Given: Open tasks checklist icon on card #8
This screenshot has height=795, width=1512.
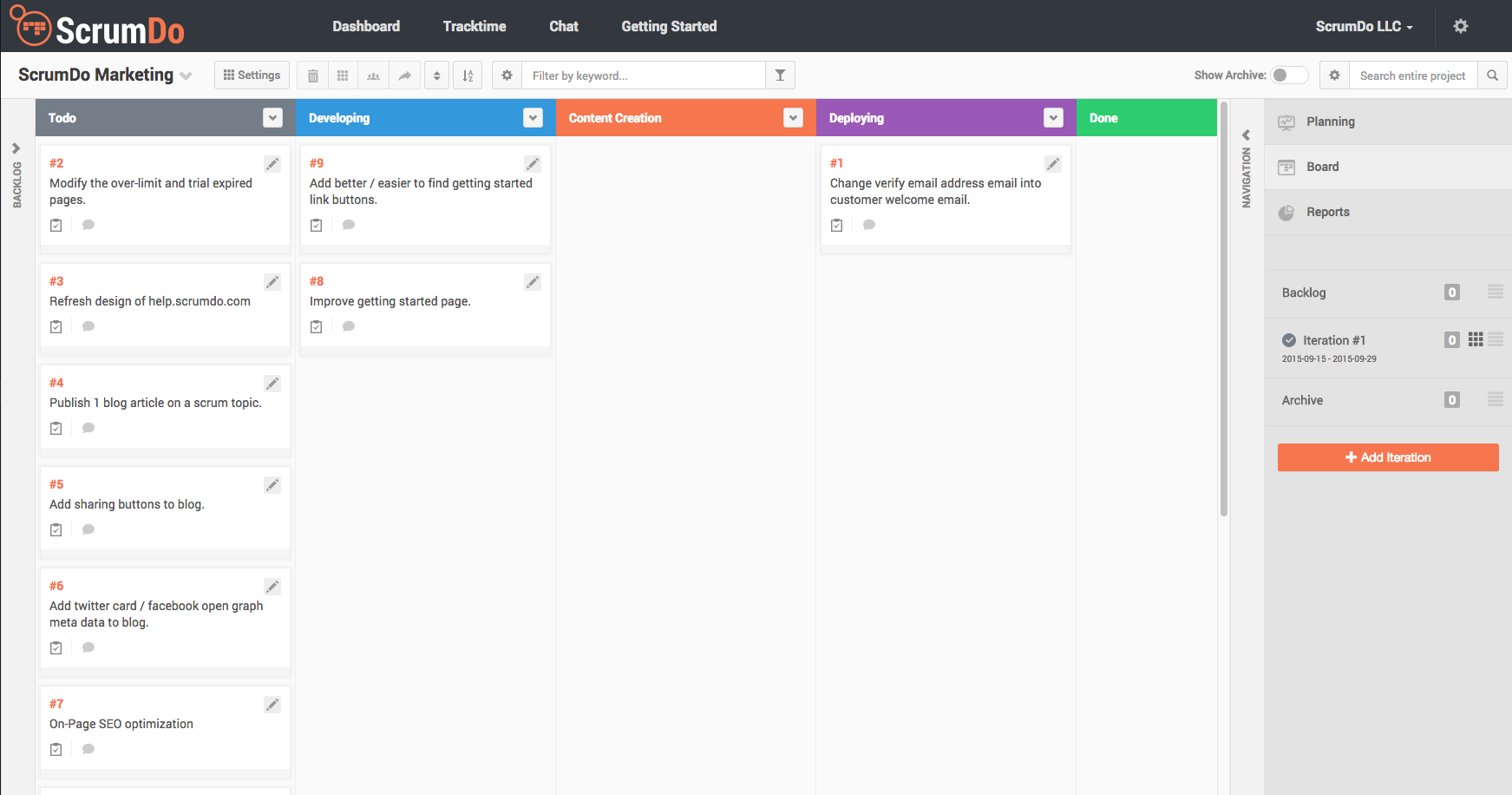Looking at the screenshot, I should tap(317, 326).
